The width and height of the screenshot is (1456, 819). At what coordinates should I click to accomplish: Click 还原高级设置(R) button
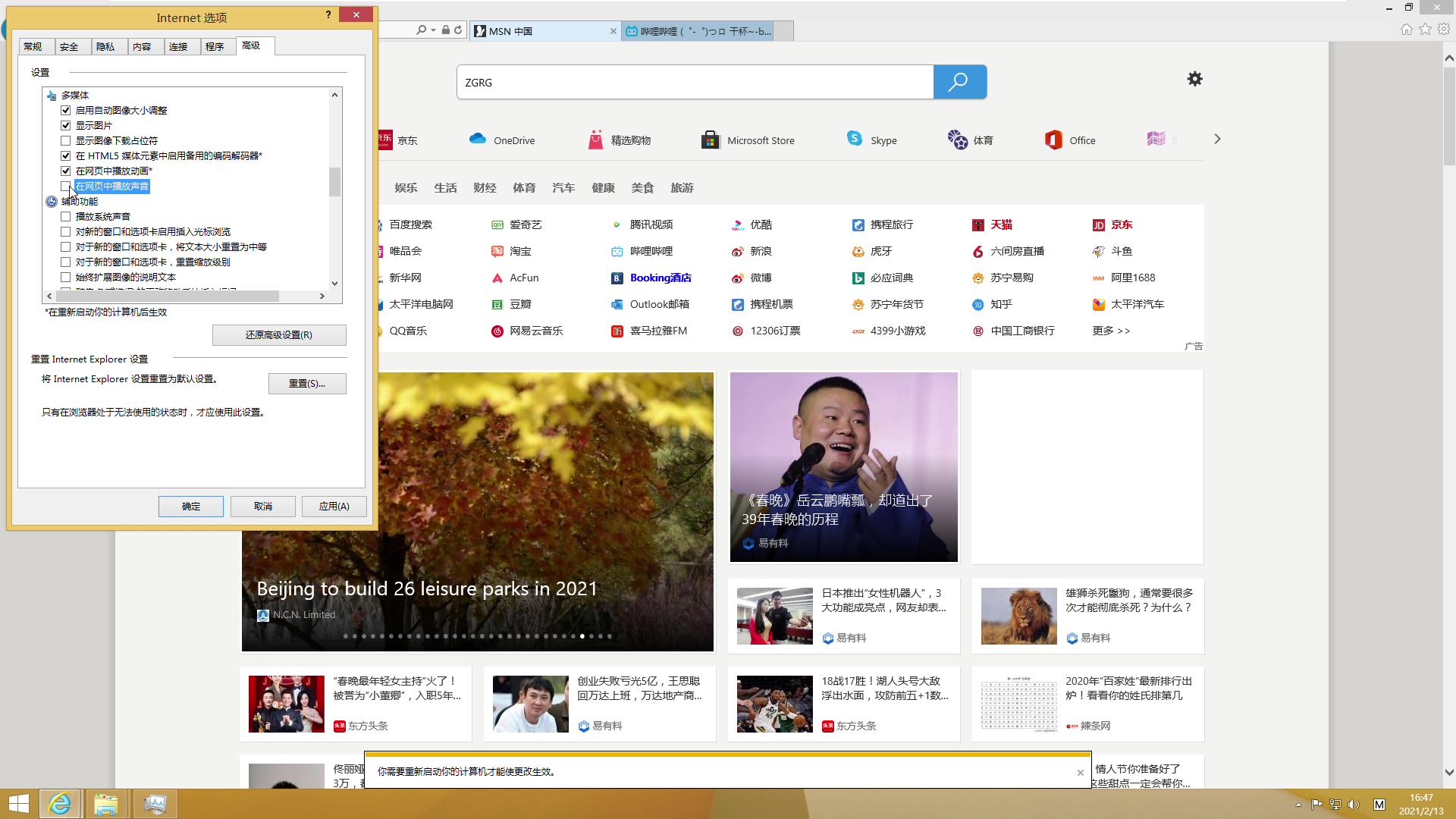point(279,335)
